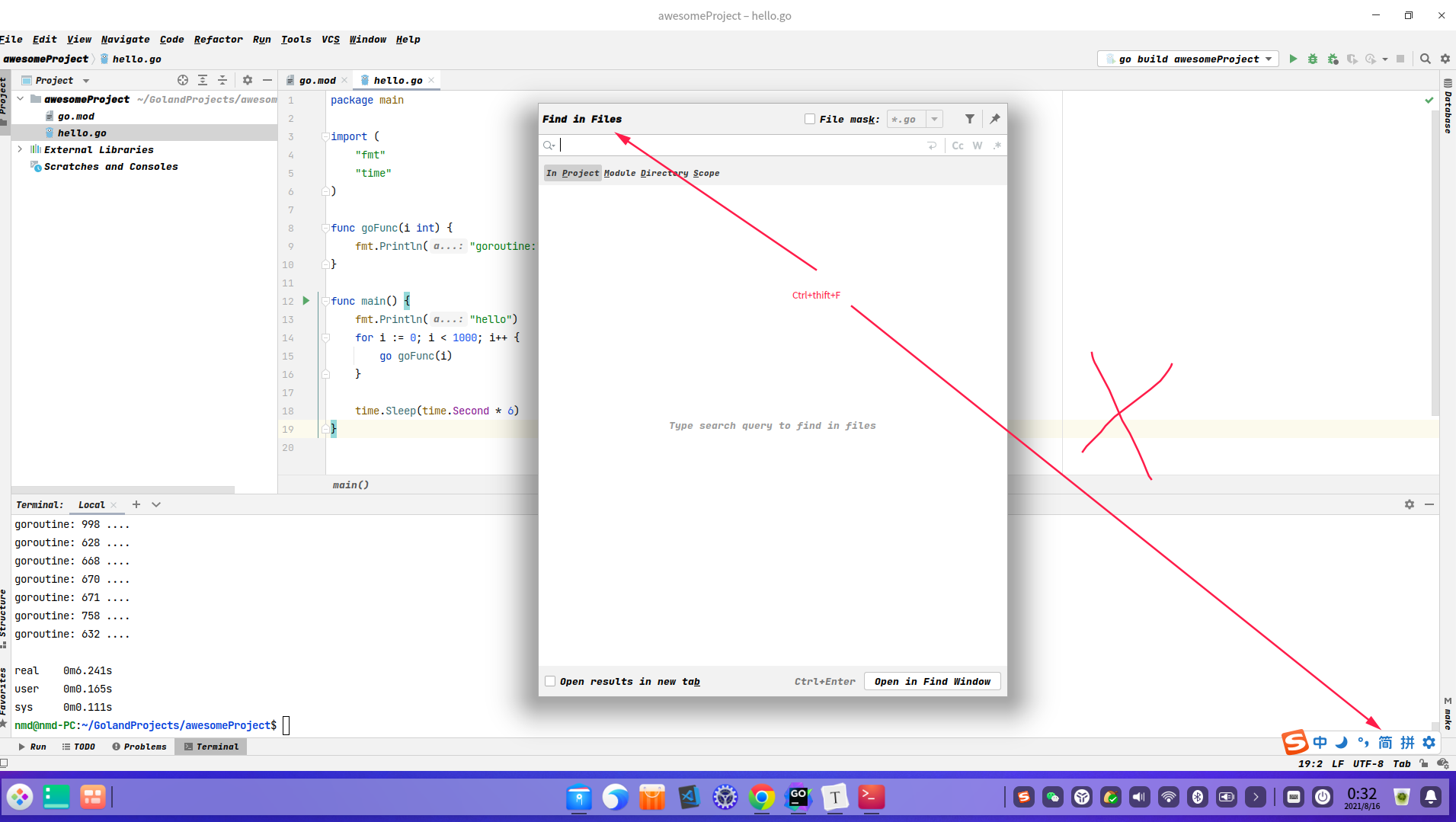
Task: Run the go build configuration
Action: point(1293,59)
